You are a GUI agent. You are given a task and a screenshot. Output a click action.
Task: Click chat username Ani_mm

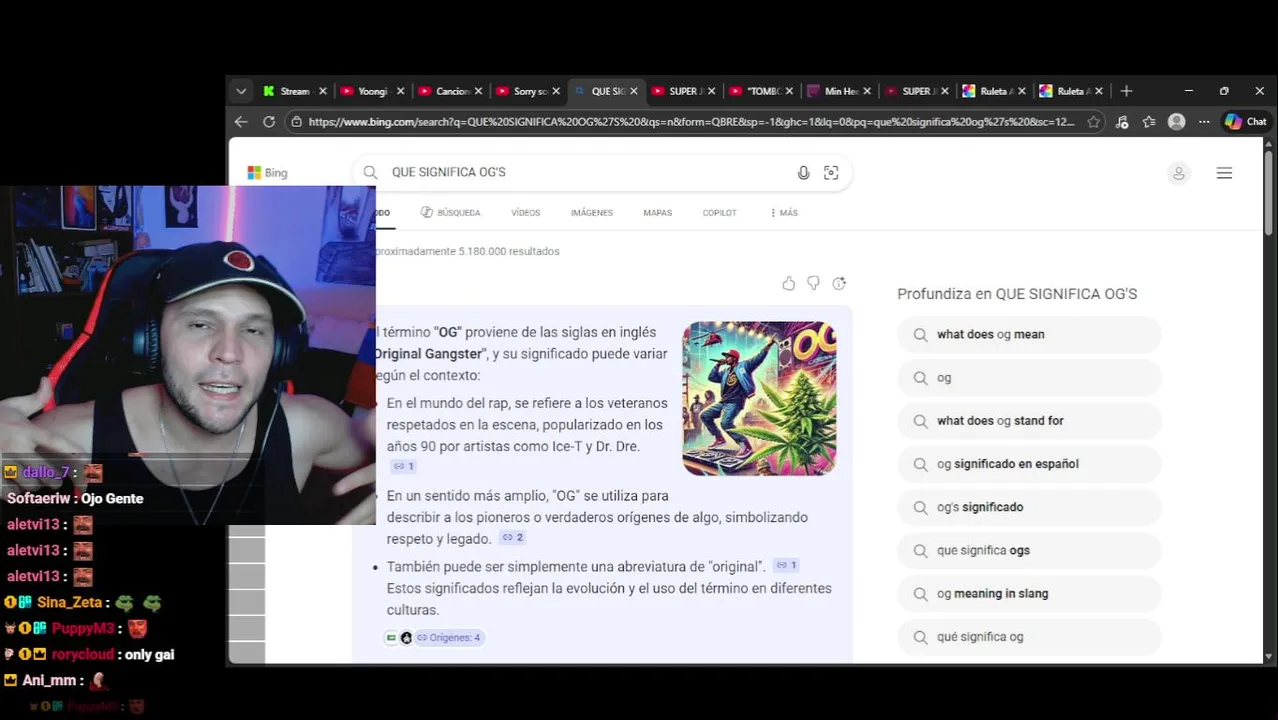click(51, 680)
